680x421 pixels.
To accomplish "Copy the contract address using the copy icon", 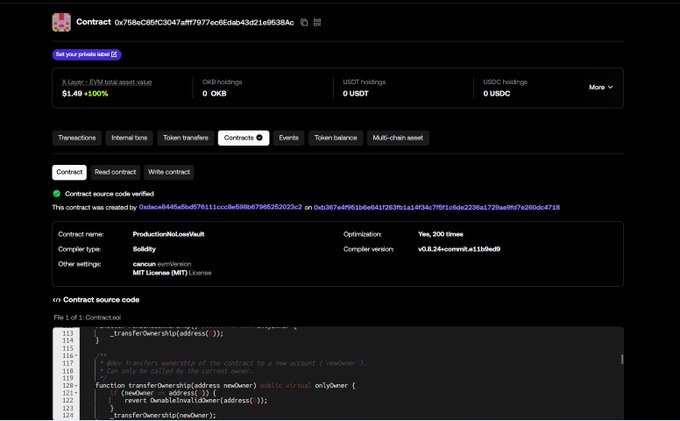I will (x=304, y=22).
